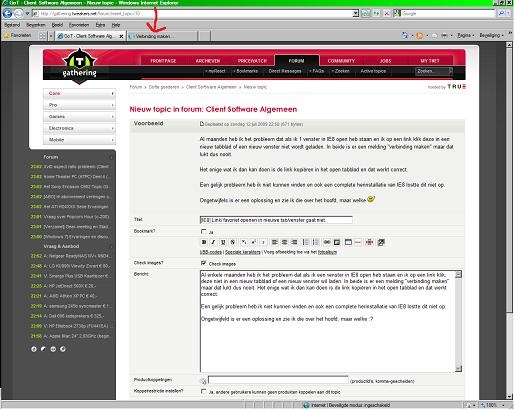
Task: Click into the Productkoppelingen input field
Action: [278, 380]
